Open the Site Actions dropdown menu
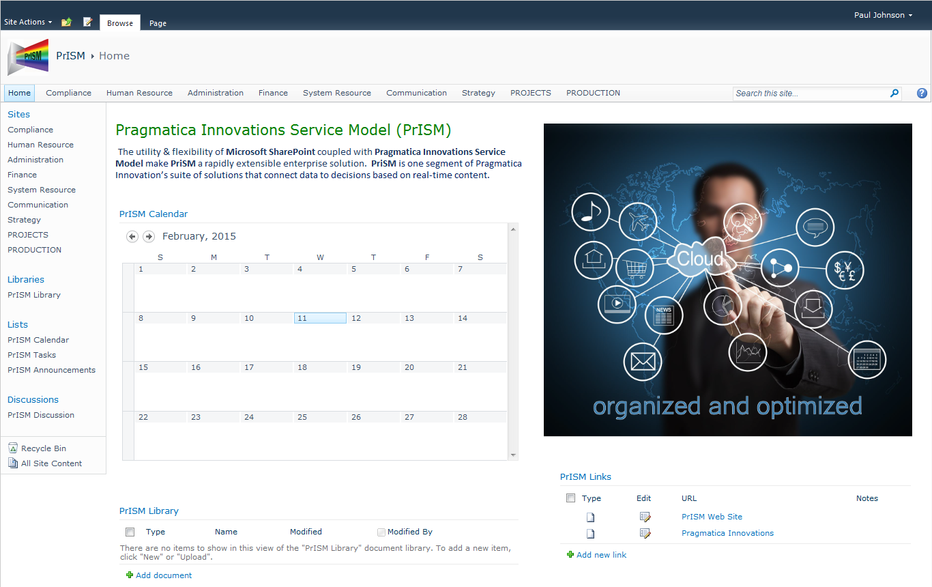Viewport: 932px width, 587px height. pyautogui.click(x=28, y=22)
